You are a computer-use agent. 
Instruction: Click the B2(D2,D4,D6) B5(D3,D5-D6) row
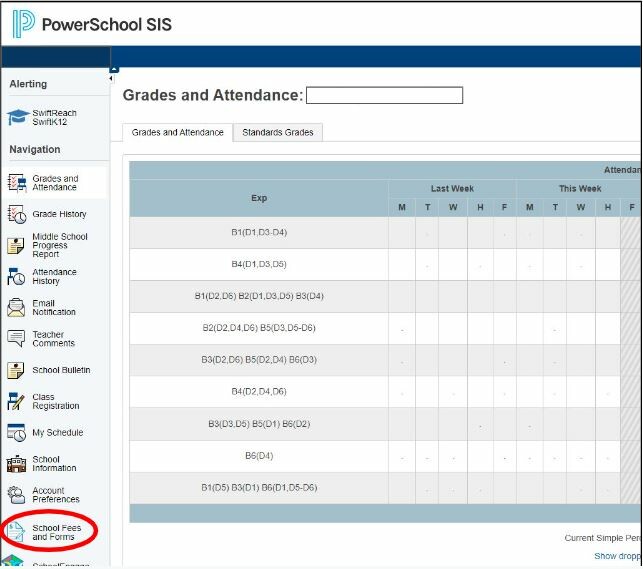point(385,328)
